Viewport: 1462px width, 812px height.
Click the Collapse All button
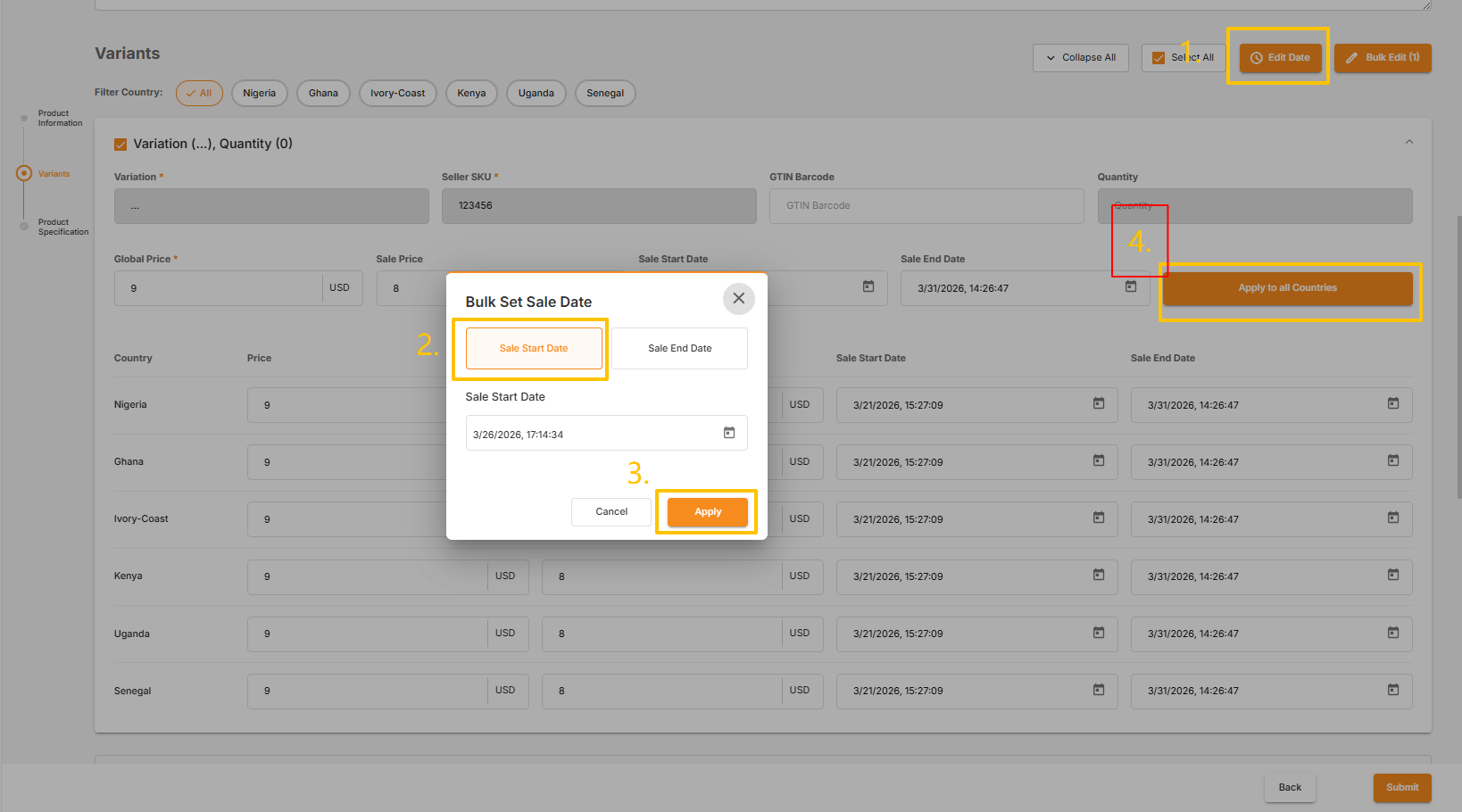click(x=1080, y=58)
